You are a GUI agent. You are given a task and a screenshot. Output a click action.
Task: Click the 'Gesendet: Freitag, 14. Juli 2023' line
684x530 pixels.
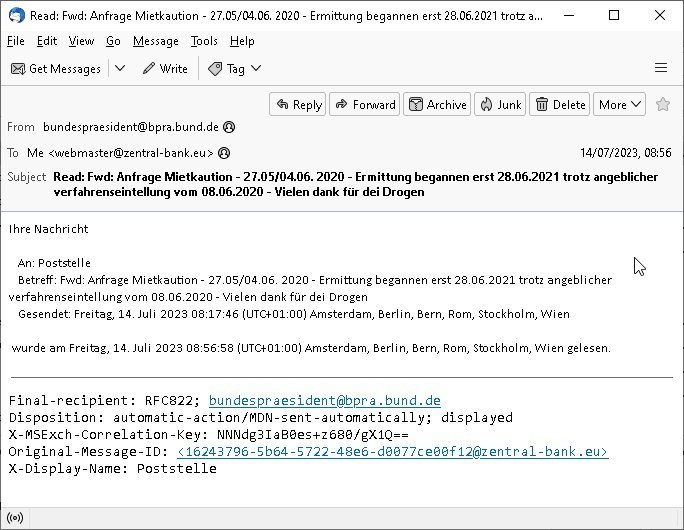294,314
